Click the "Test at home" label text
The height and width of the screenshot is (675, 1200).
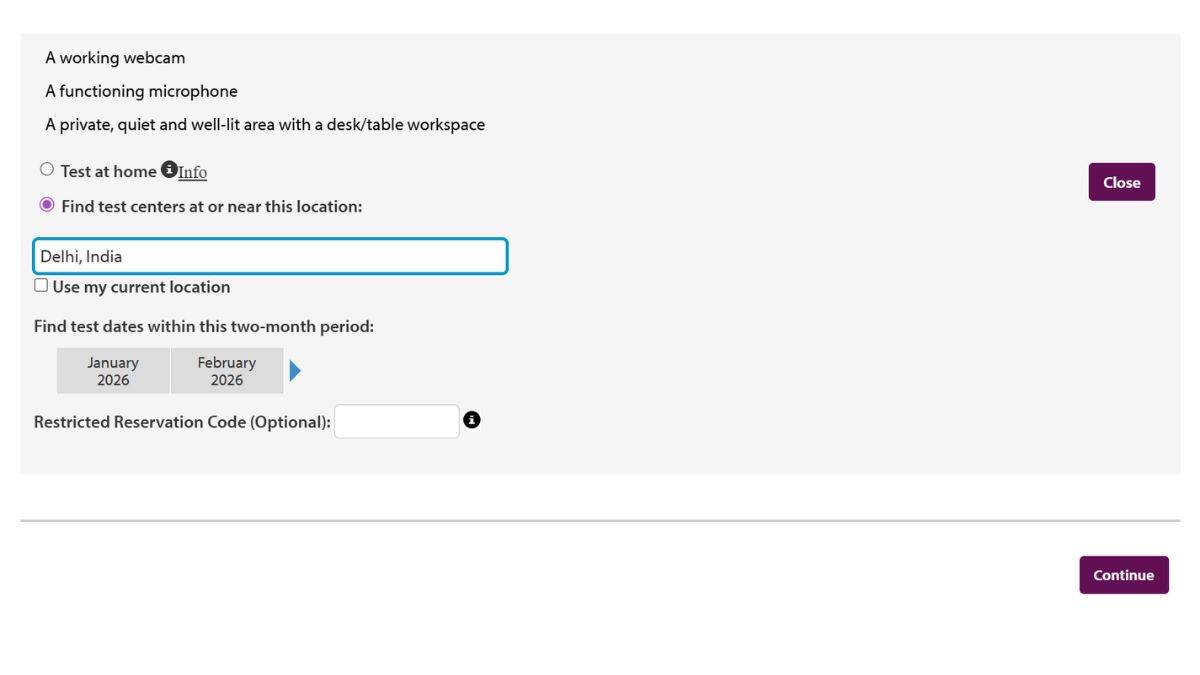[108, 171]
